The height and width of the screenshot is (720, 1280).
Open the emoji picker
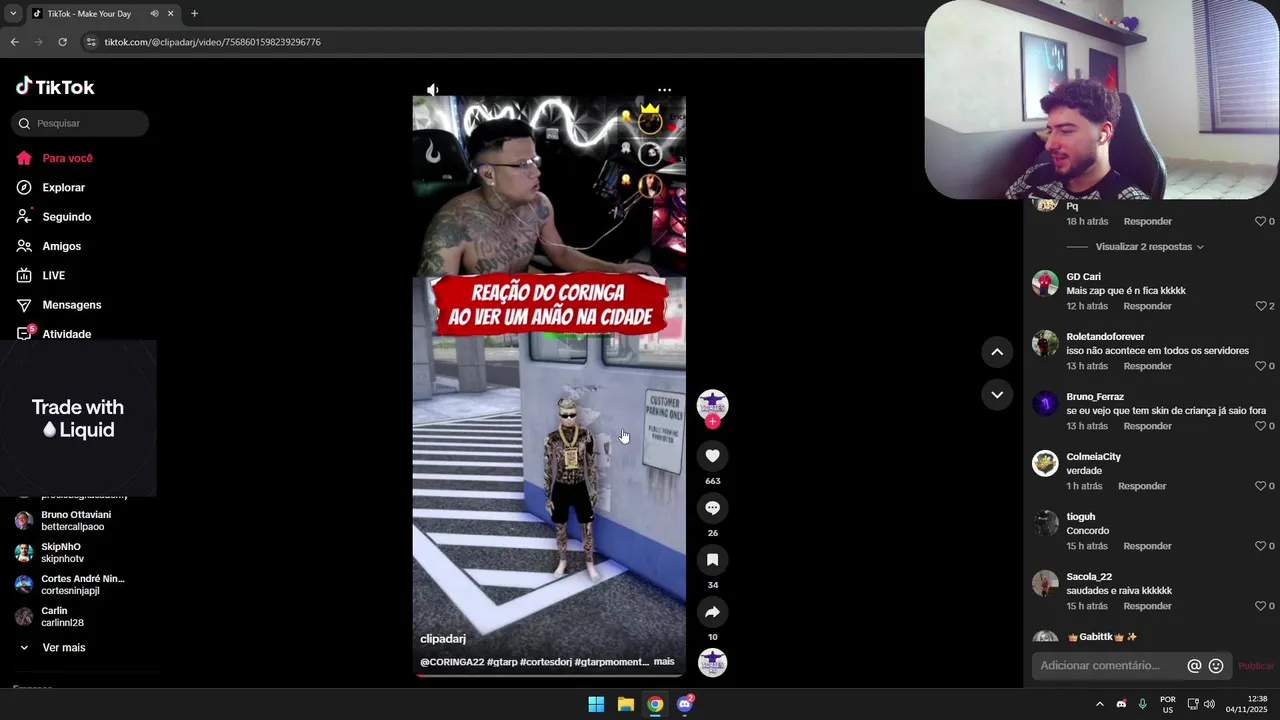(x=1216, y=666)
